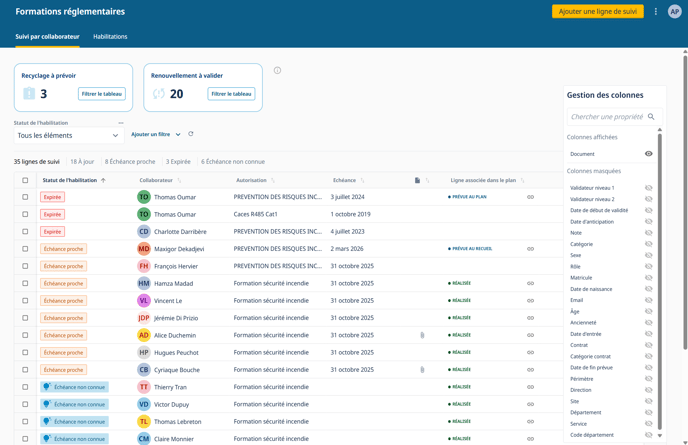Open the Tous les éléments dropdown

point(68,135)
